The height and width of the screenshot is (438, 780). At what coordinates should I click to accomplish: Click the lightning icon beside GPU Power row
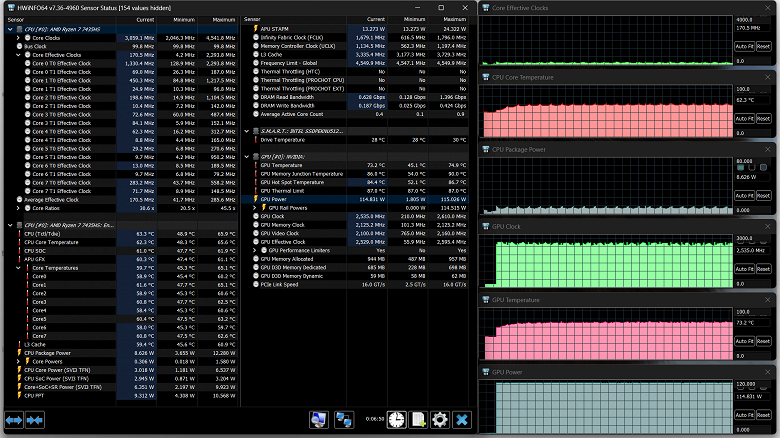click(x=256, y=199)
